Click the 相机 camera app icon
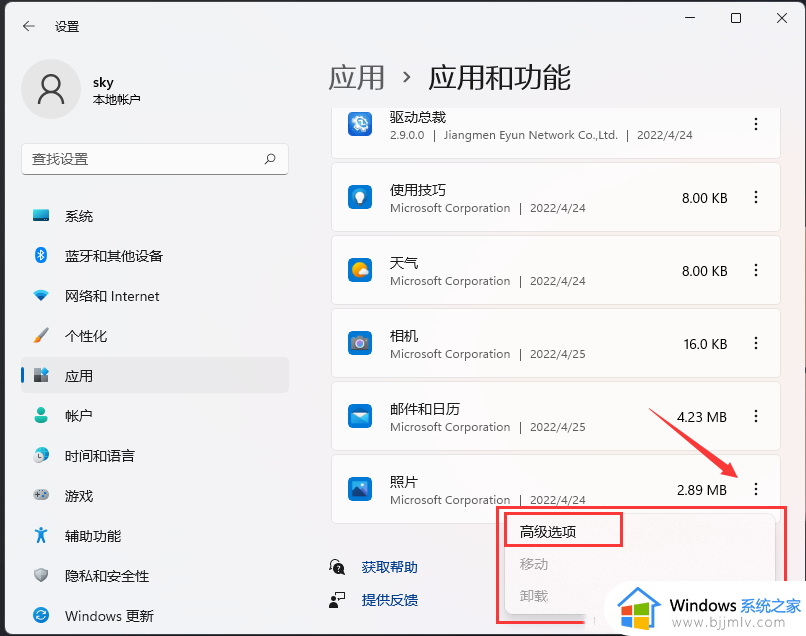The height and width of the screenshot is (636, 806). click(x=360, y=343)
